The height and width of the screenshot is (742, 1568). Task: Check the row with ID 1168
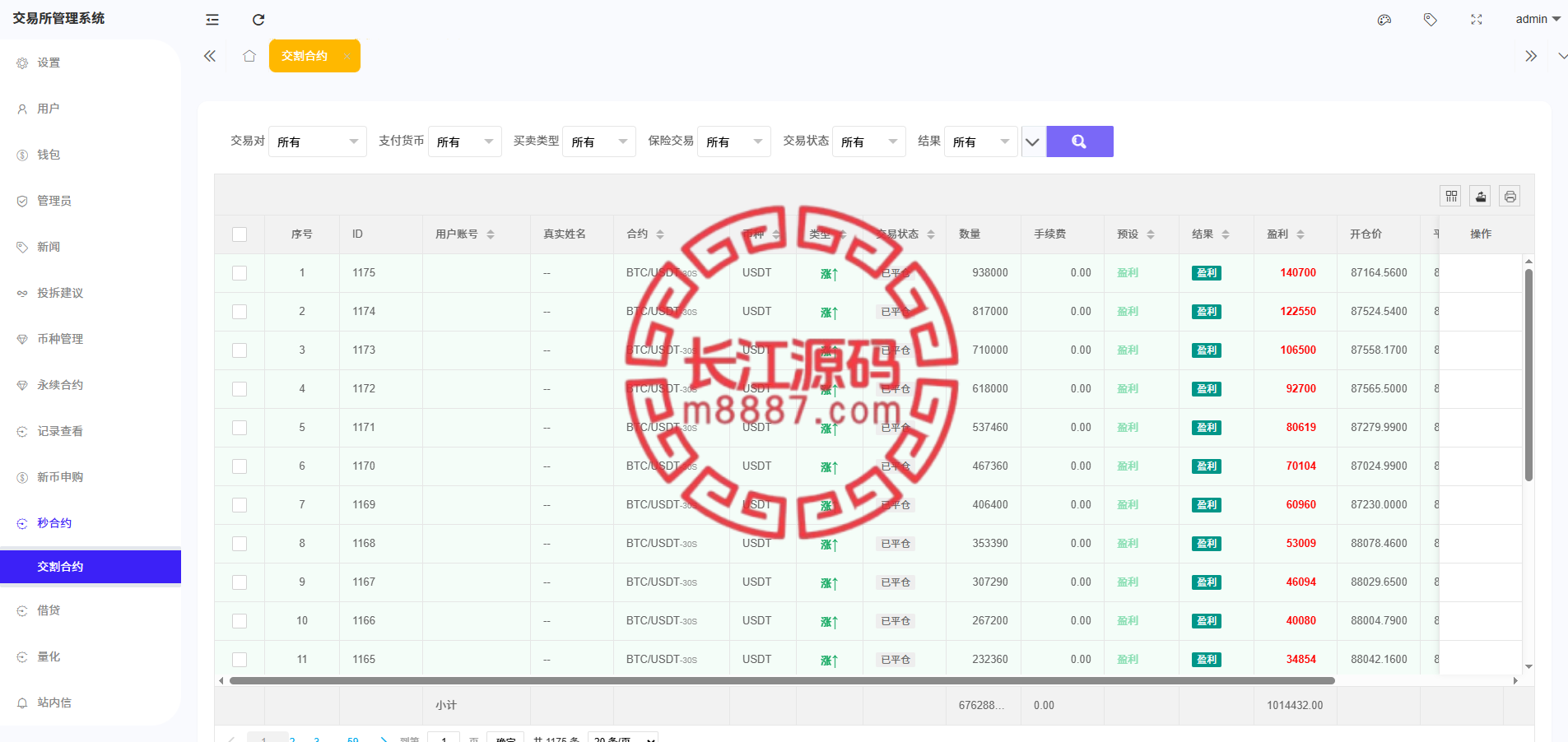240,544
